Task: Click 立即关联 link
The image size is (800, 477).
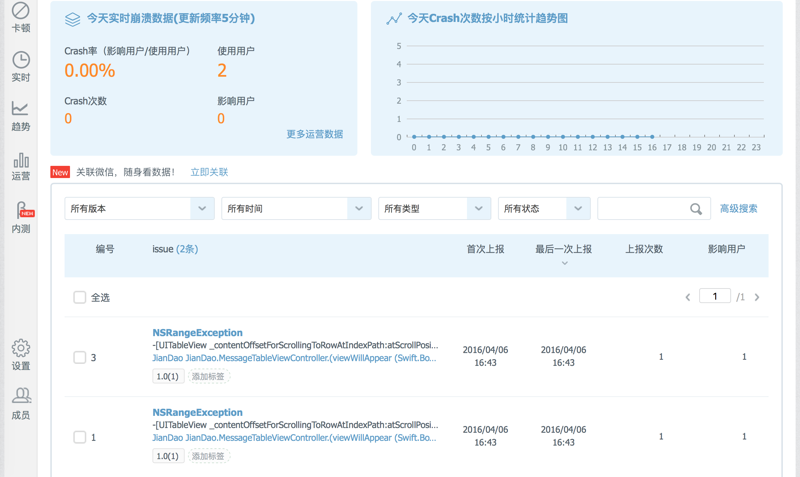Action: [x=209, y=172]
